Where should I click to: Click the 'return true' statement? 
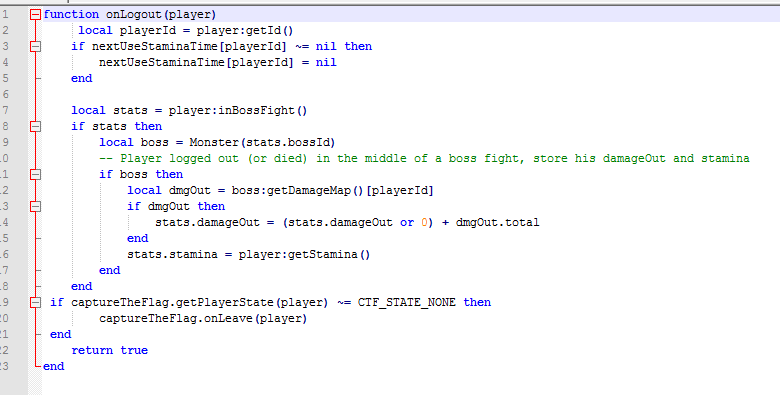coord(109,350)
